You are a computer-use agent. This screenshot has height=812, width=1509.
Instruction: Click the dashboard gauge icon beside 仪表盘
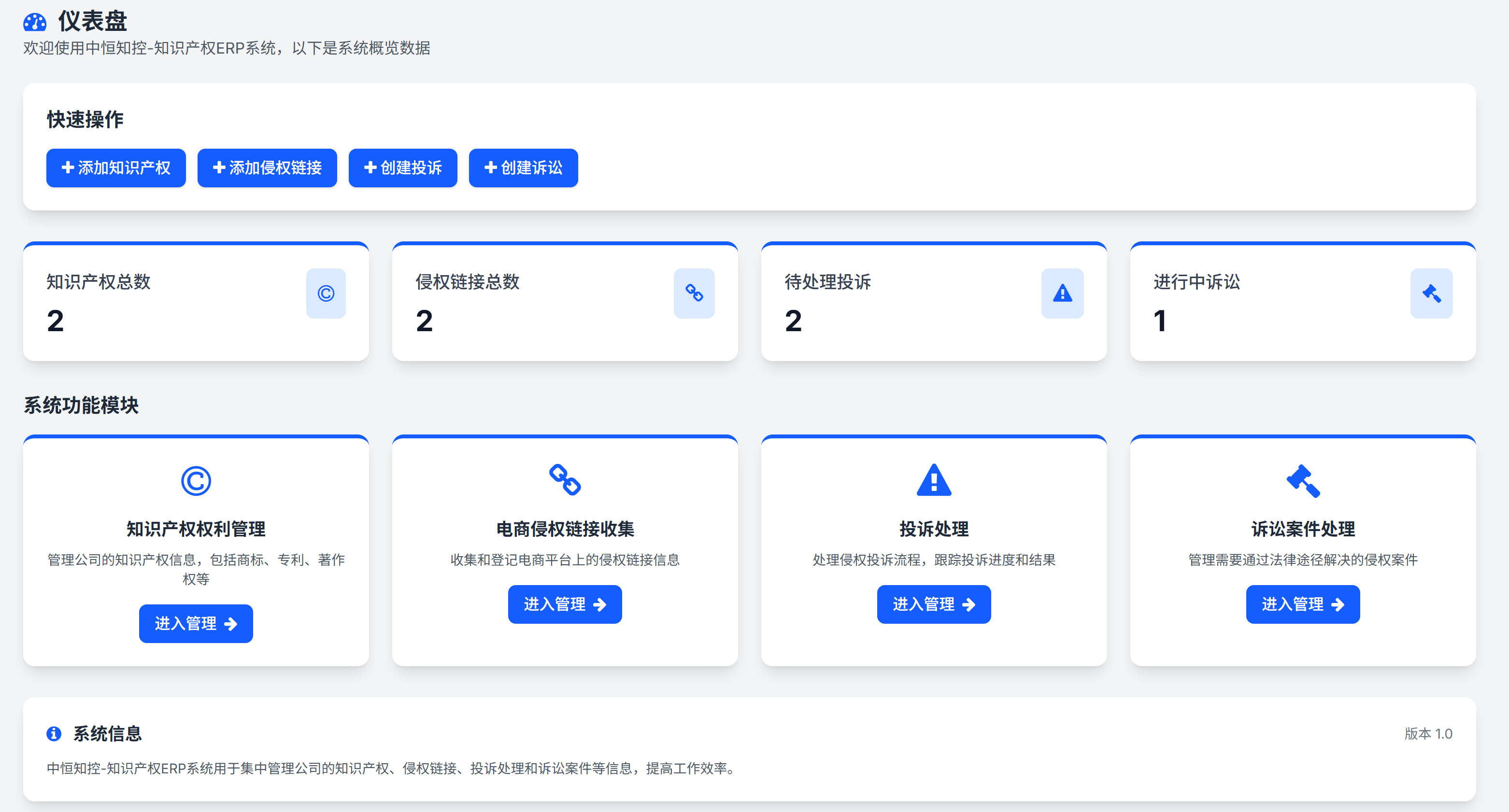point(35,22)
